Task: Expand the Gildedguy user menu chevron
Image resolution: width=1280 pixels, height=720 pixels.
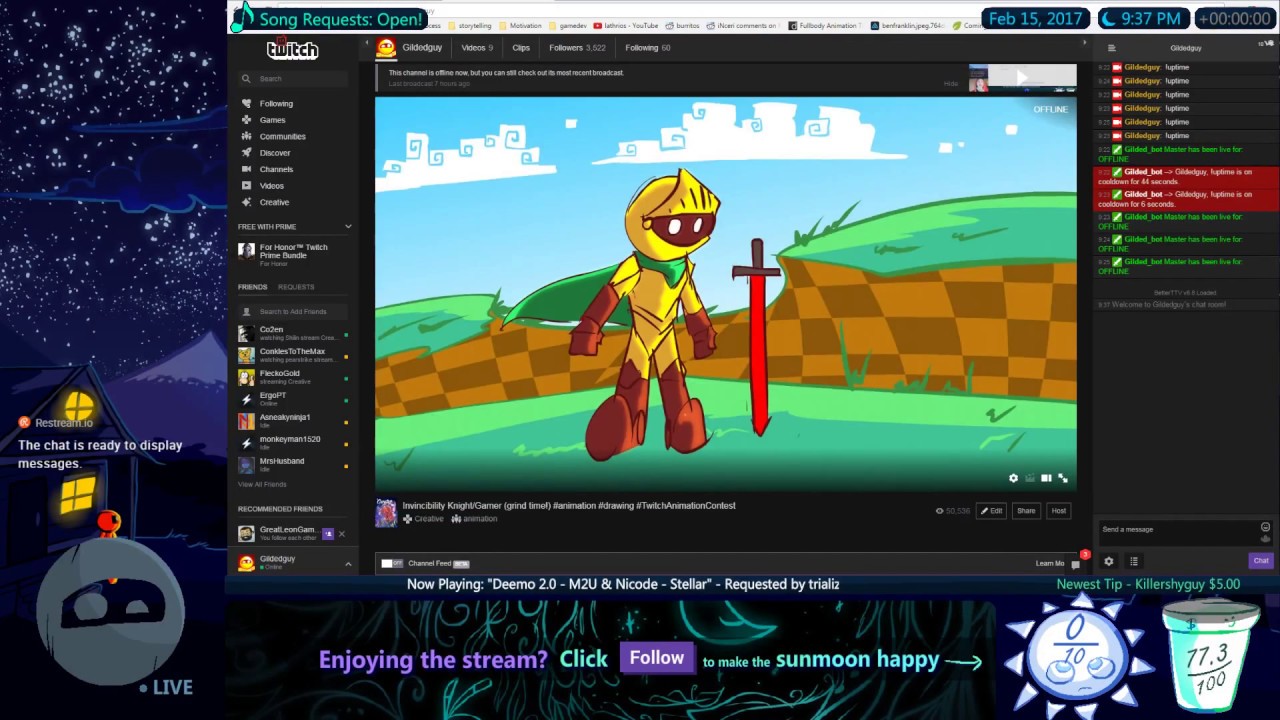Action: tap(348, 564)
